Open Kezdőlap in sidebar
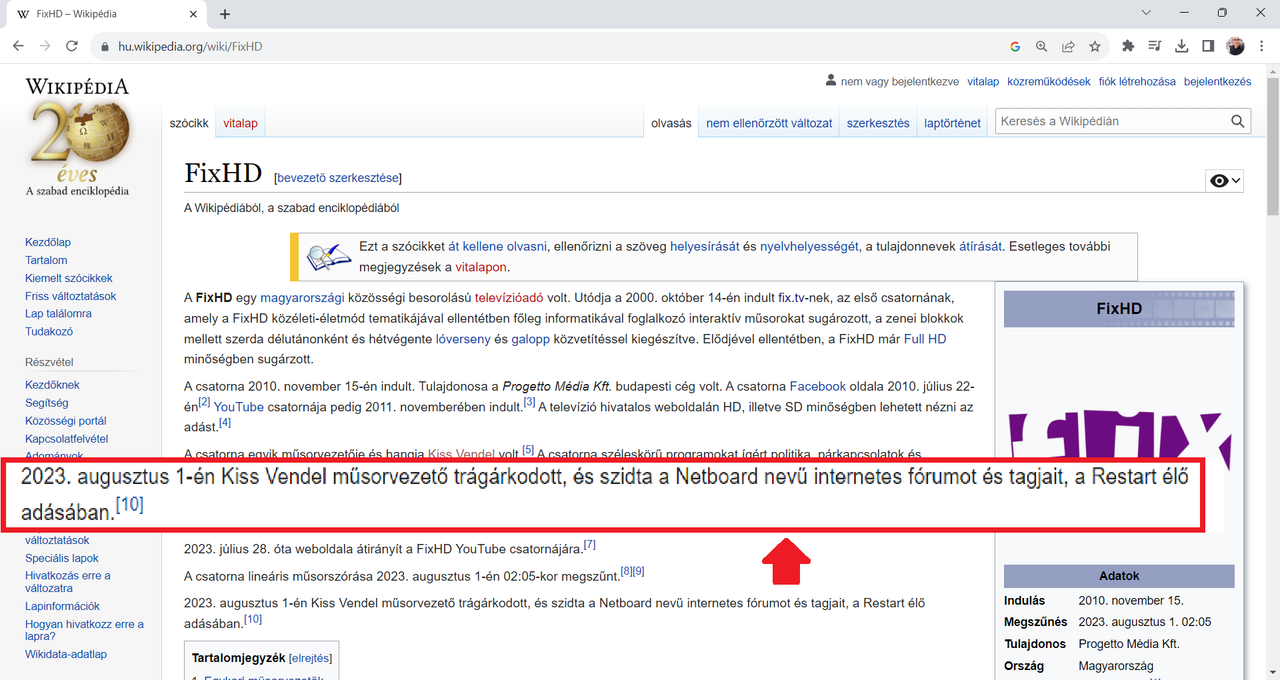Image resolution: width=1280 pixels, height=680 pixels. coord(48,242)
